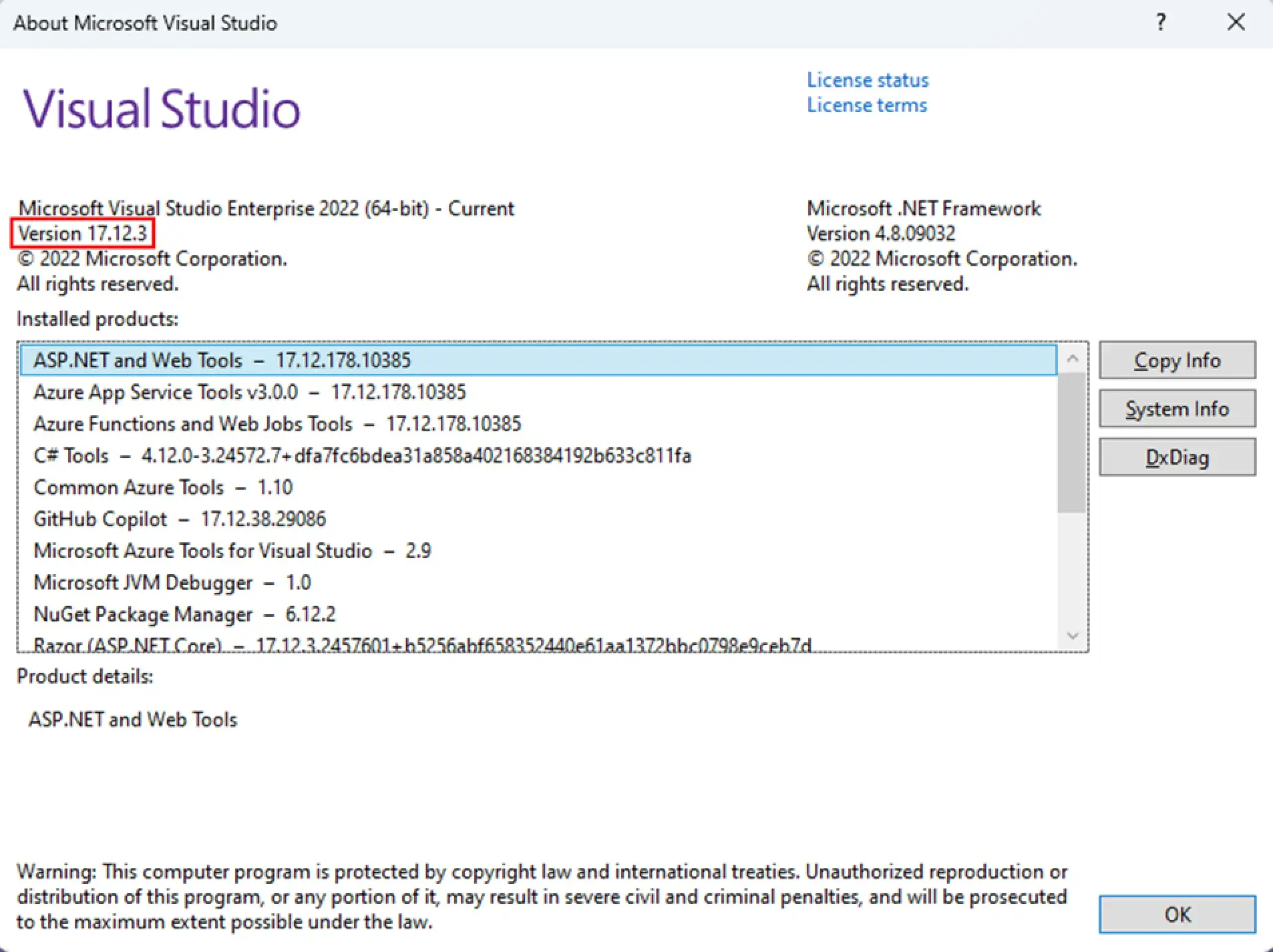Click the help question mark icon
The width and height of the screenshot is (1273, 952).
(x=1161, y=23)
